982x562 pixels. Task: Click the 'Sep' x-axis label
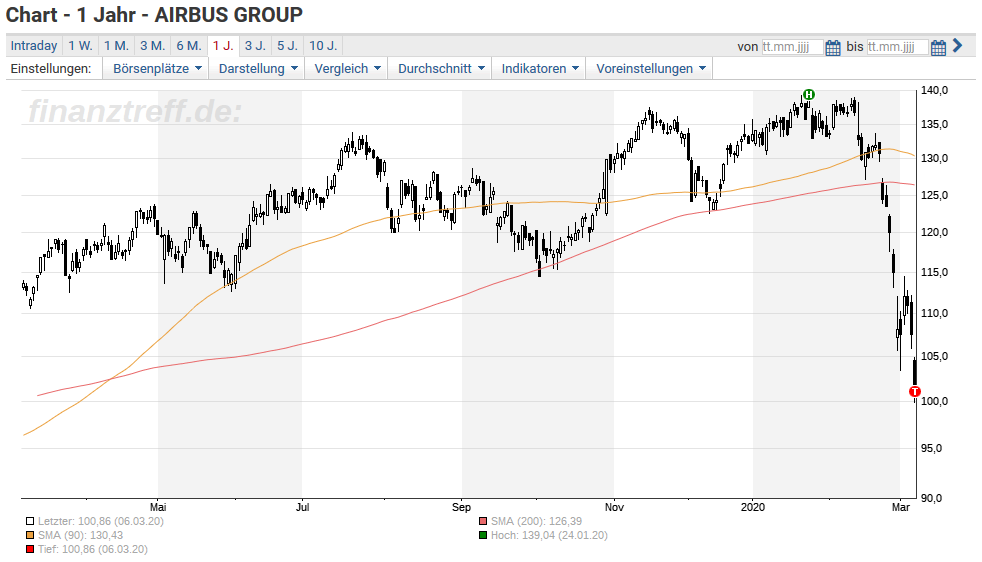tap(462, 507)
